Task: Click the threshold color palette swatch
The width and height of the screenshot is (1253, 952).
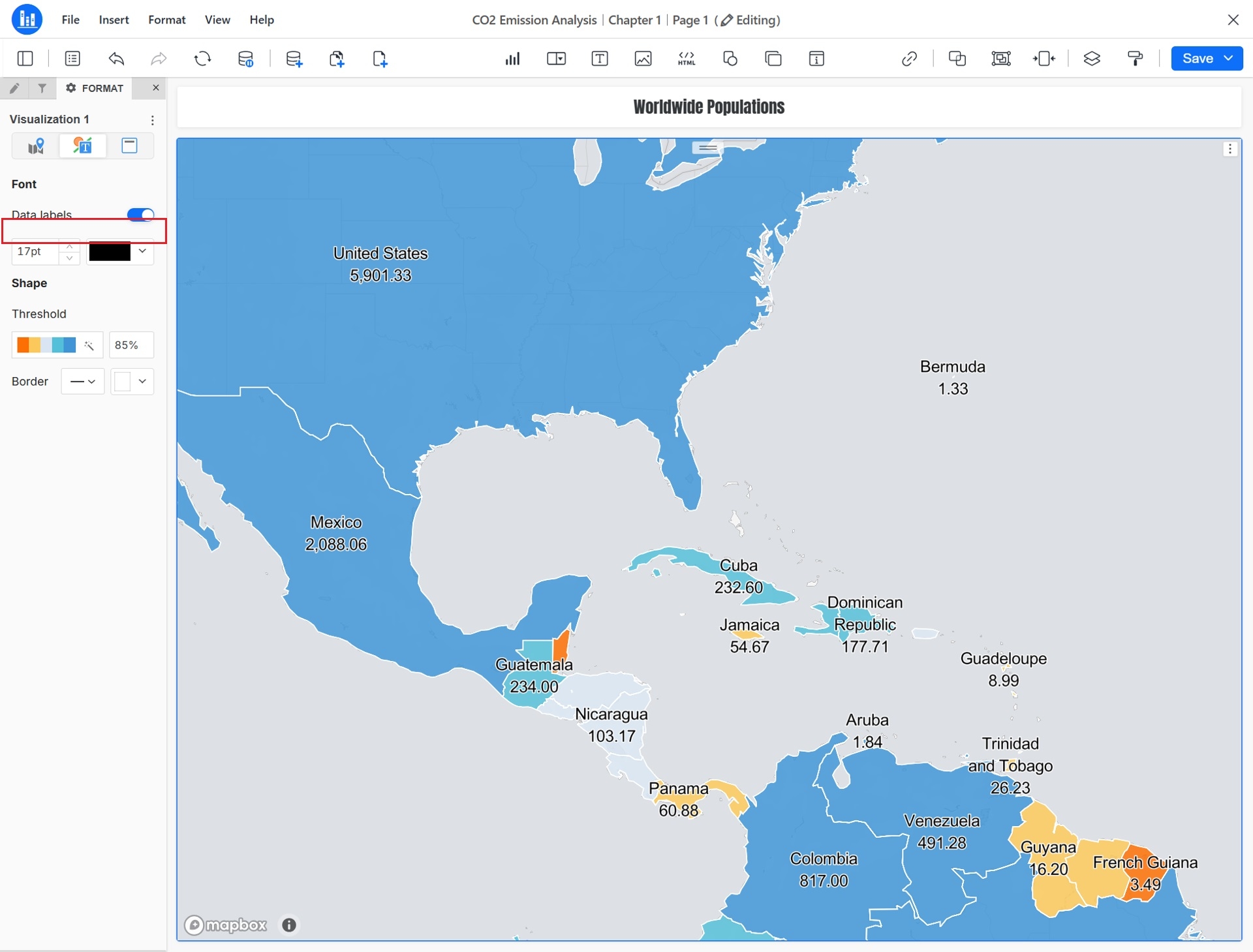Action: 46,345
